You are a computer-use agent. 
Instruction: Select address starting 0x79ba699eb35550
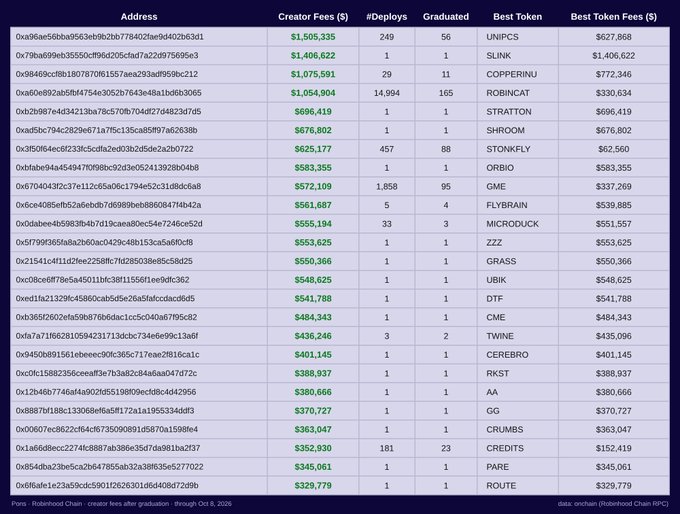coord(107,56)
